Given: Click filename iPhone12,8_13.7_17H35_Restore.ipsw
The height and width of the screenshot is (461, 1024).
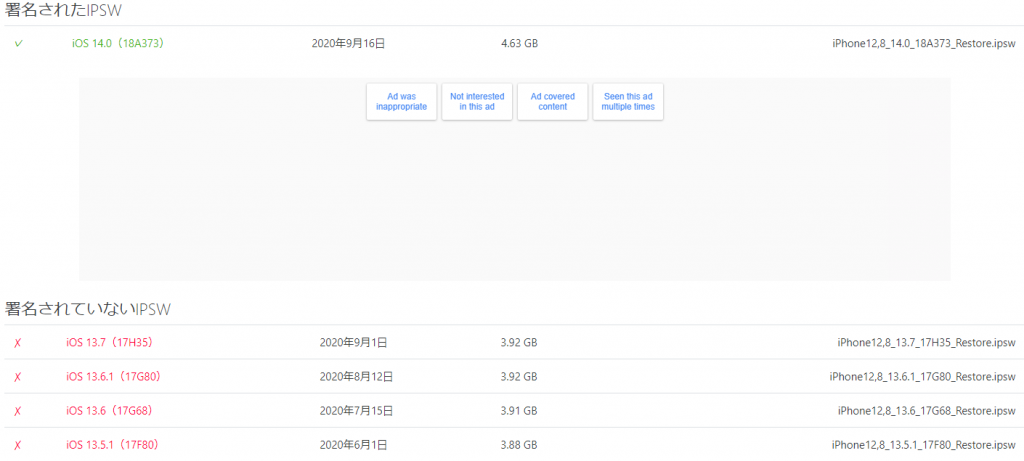Looking at the screenshot, I should 926,342.
